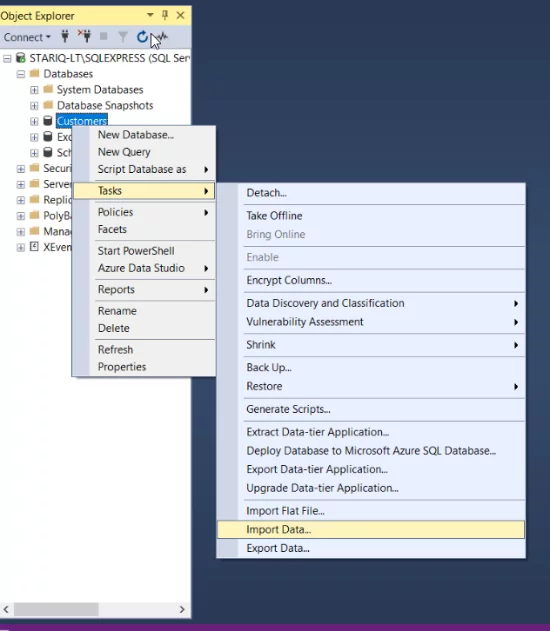This screenshot has width=550, height=631.
Task: Open the Tasks submenu entry
Action: (144, 191)
